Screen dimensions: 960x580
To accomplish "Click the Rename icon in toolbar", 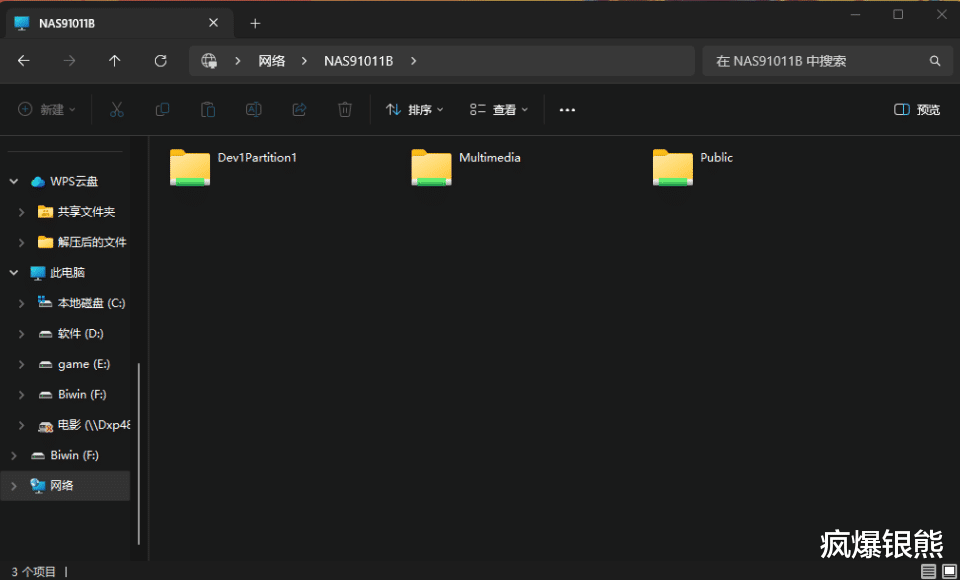I will (x=253, y=110).
